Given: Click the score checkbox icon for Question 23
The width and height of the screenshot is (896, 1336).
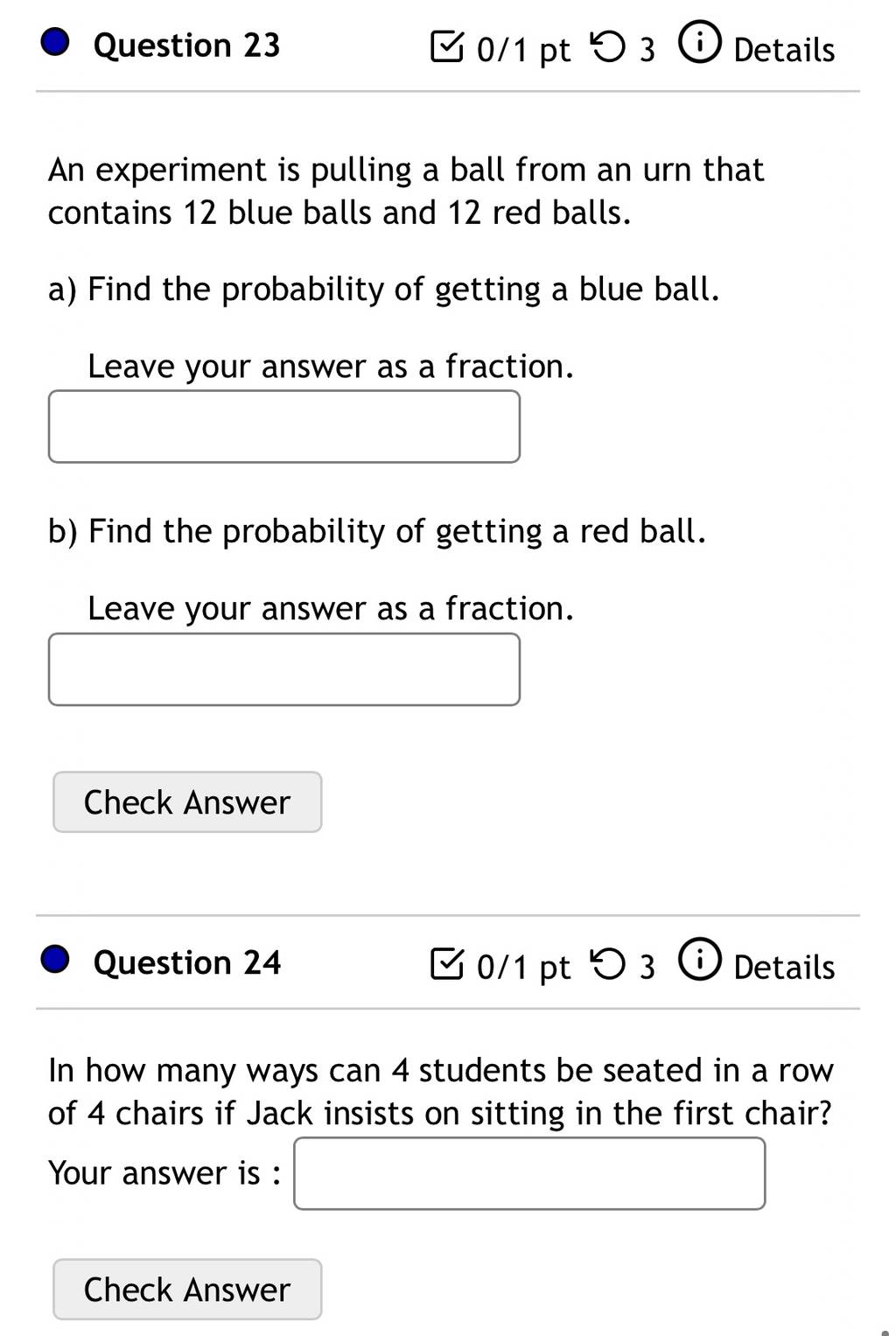Looking at the screenshot, I should [x=447, y=47].
